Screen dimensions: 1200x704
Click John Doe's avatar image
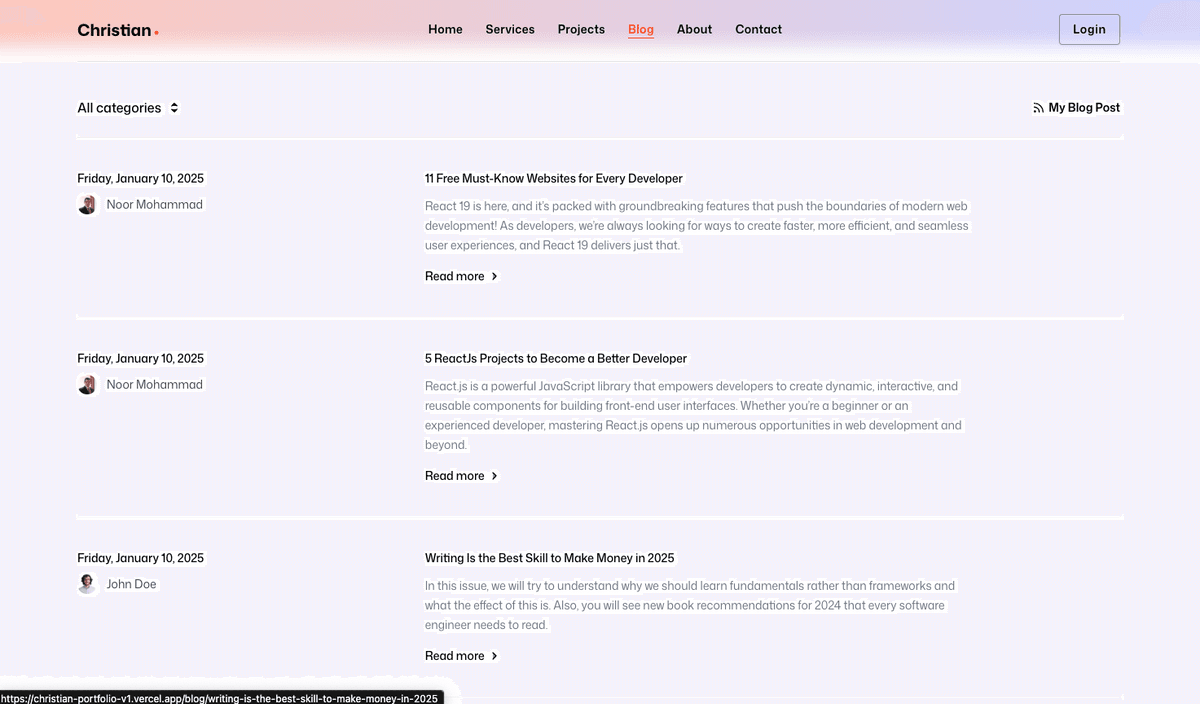(x=87, y=584)
